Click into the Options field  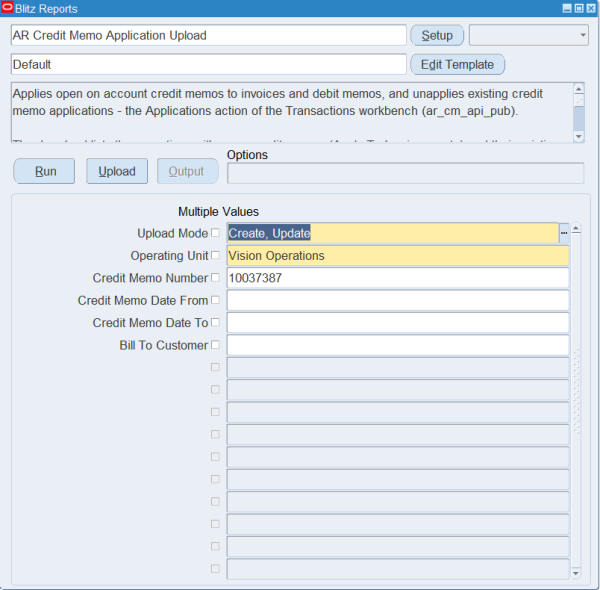[406, 173]
